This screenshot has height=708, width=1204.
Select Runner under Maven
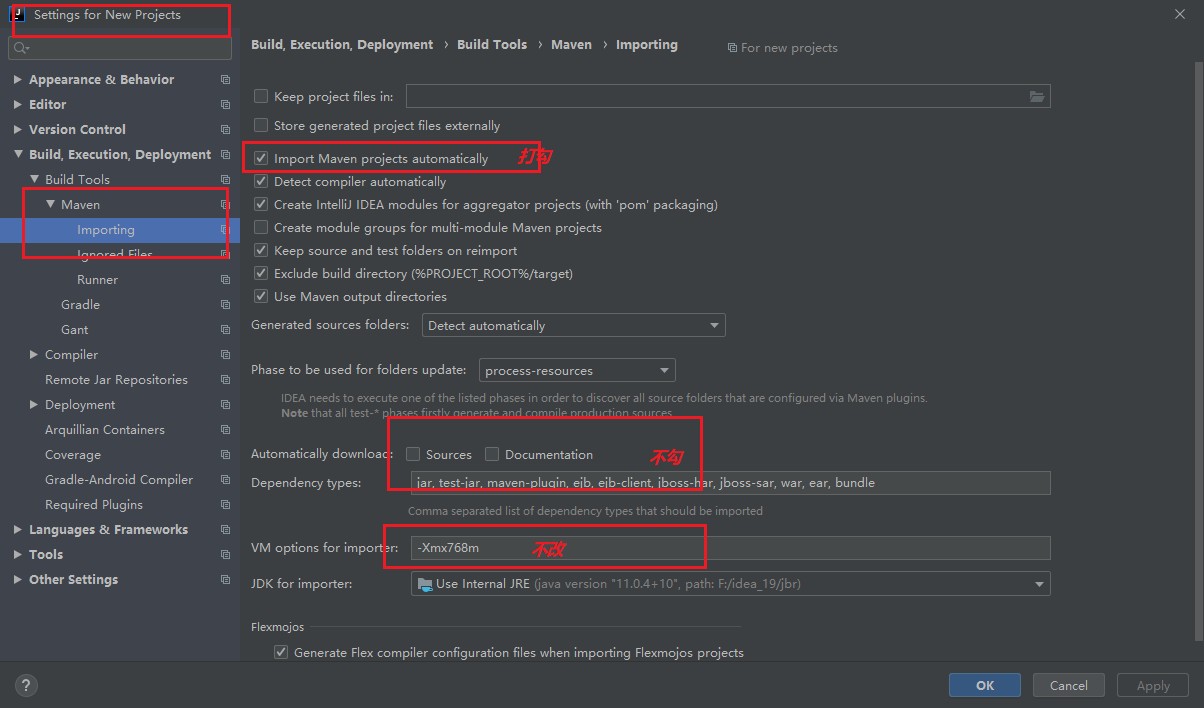97,280
